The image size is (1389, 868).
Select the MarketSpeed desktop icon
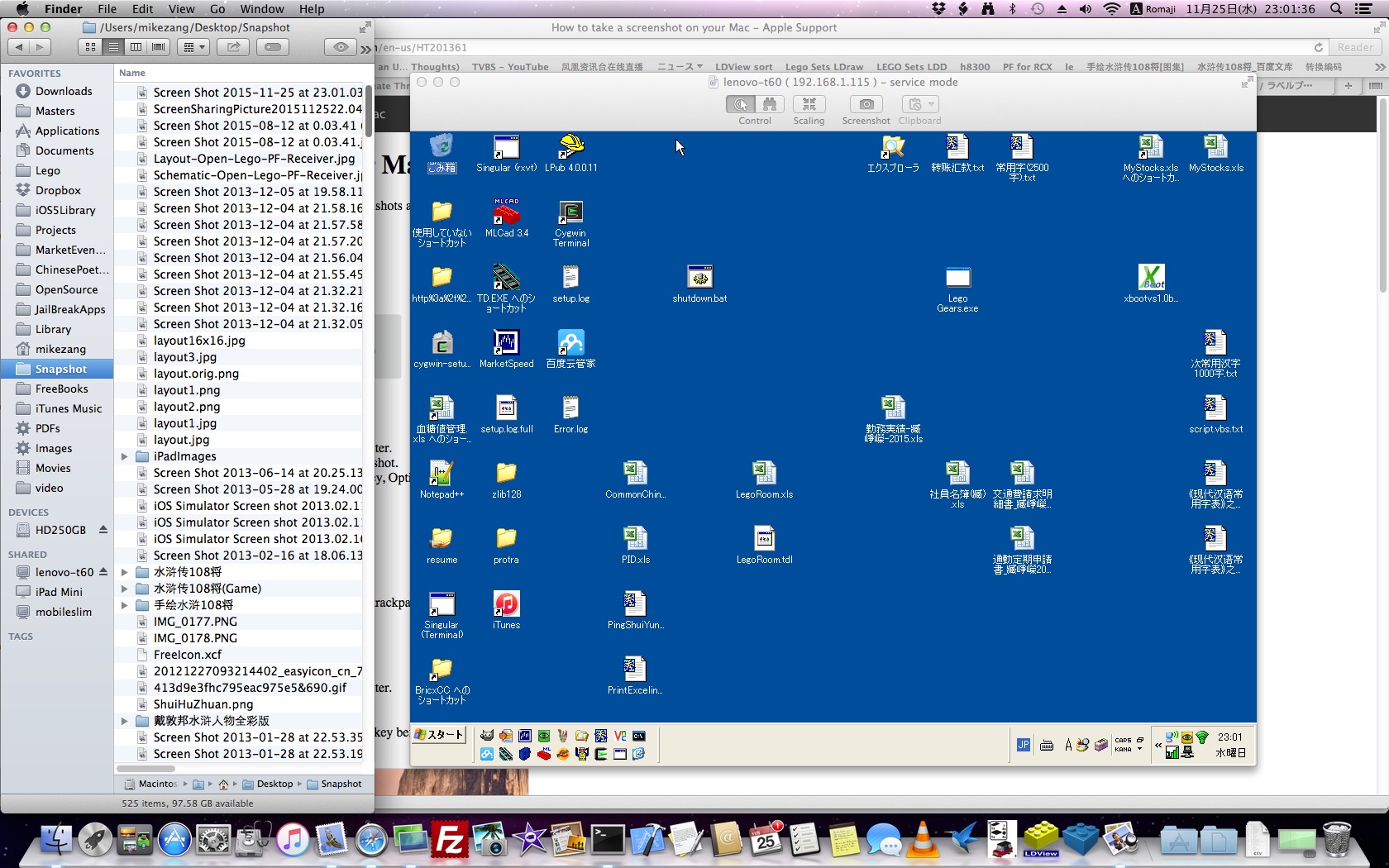point(506,349)
